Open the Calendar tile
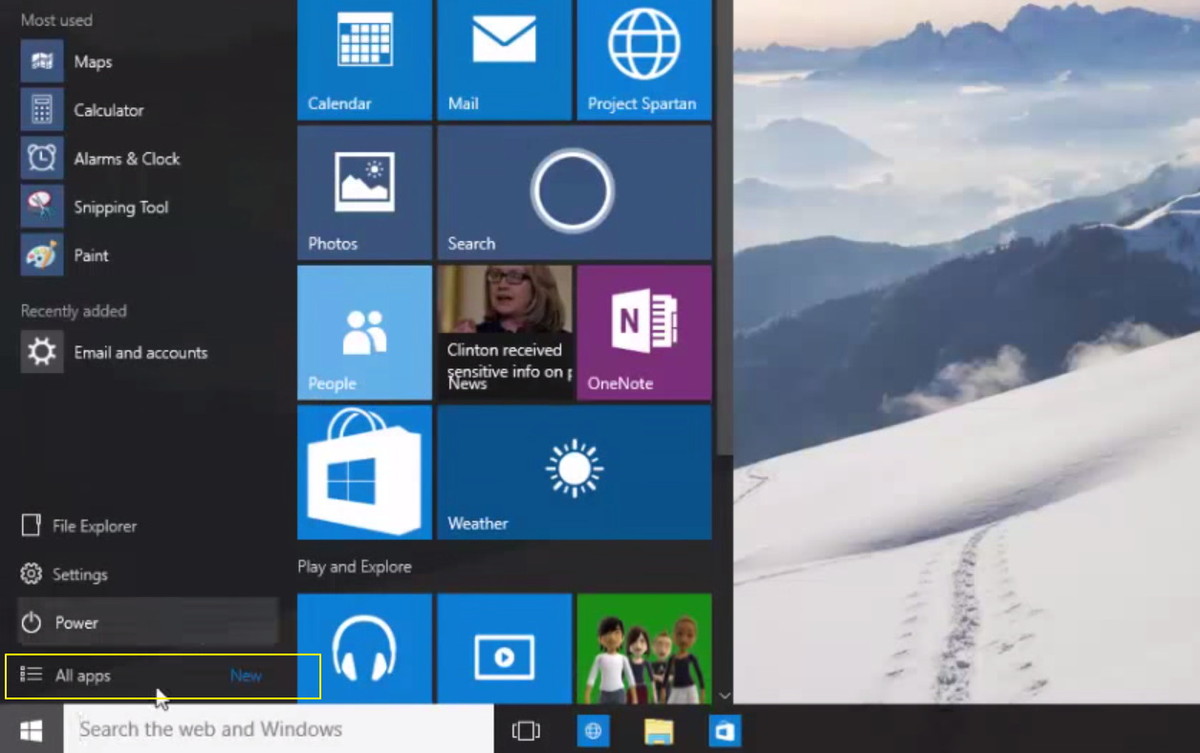 [x=365, y=60]
